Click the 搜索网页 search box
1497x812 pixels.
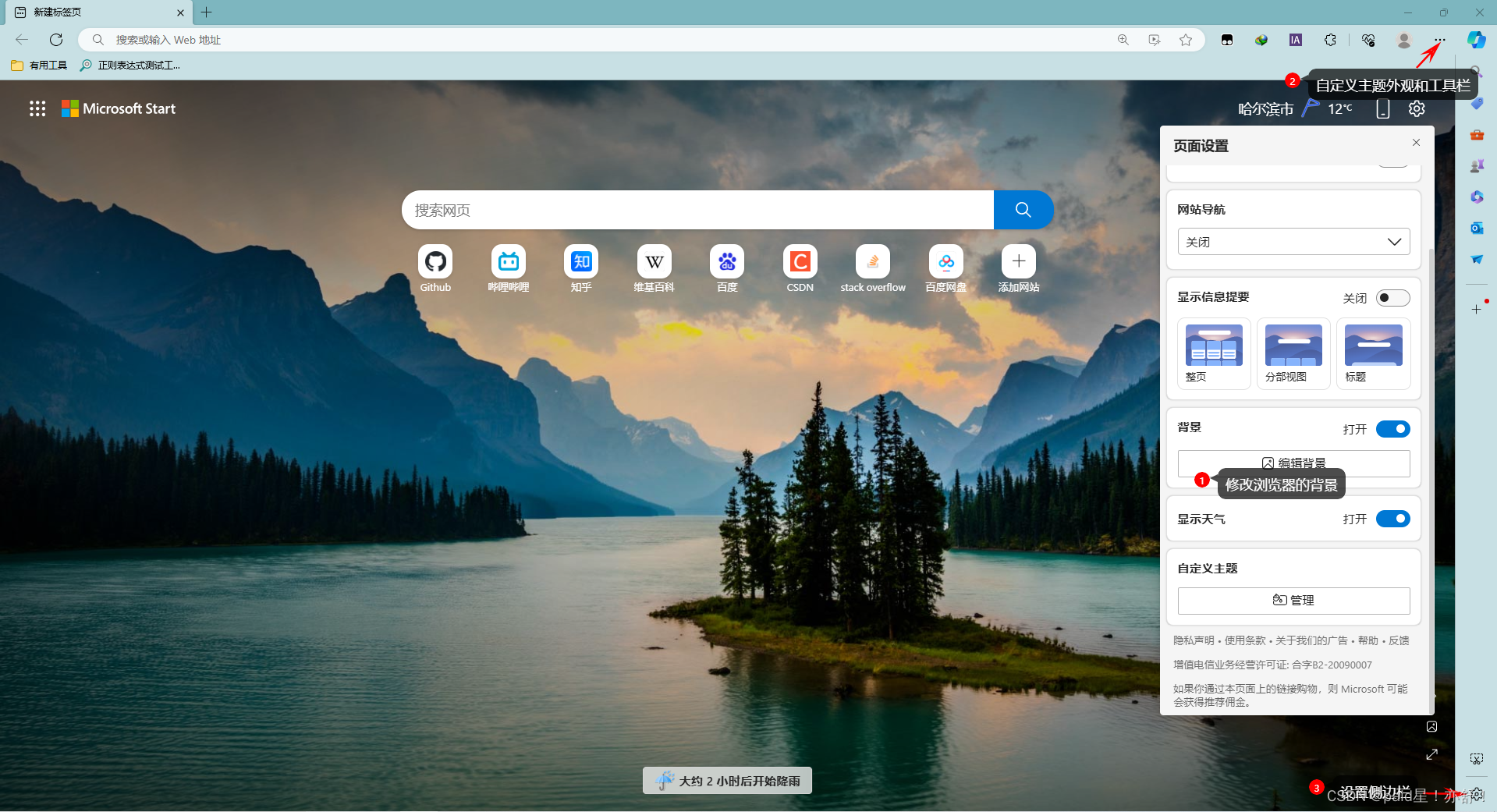[x=697, y=210]
